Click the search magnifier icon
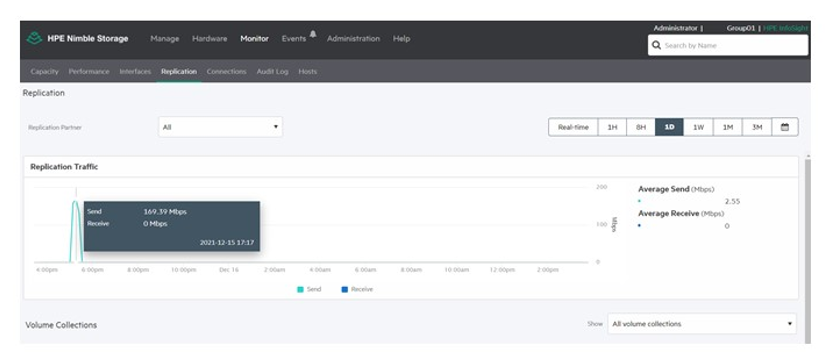Image resolution: width=830 pixels, height=363 pixels. (x=656, y=46)
